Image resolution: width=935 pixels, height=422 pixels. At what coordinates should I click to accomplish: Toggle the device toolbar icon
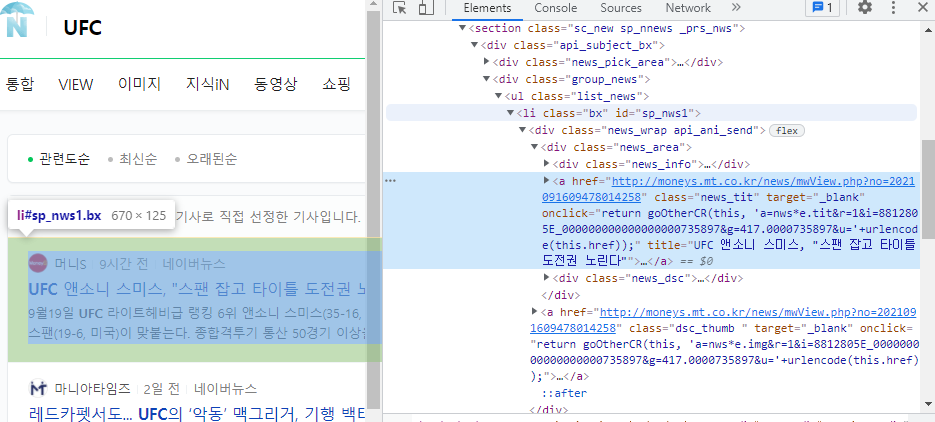pos(425,8)
